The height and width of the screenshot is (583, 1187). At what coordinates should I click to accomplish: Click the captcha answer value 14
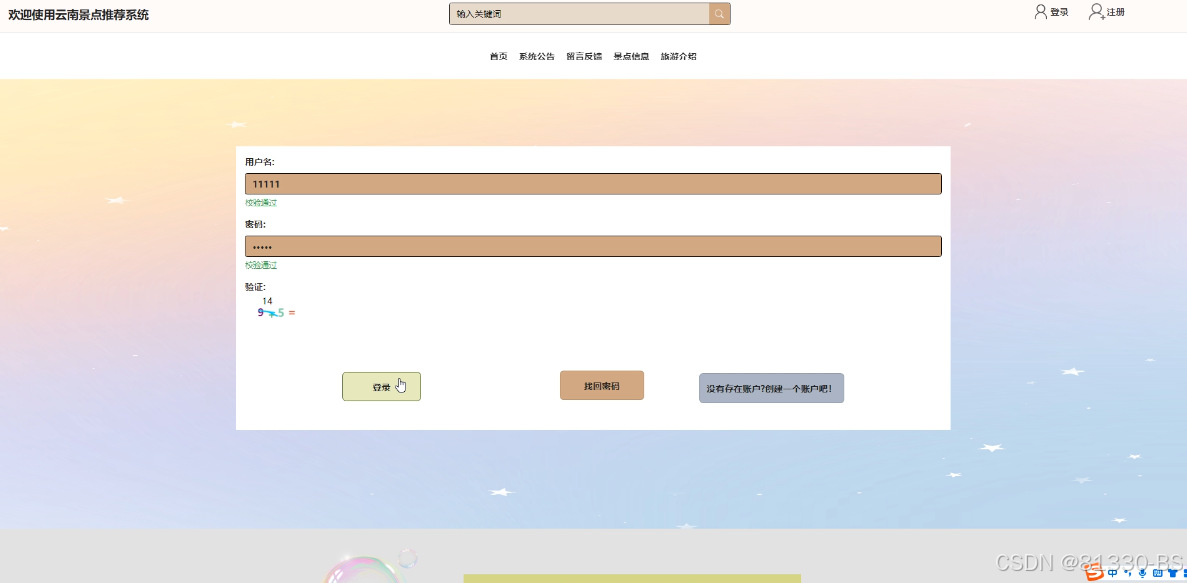(x=267, y=301)
